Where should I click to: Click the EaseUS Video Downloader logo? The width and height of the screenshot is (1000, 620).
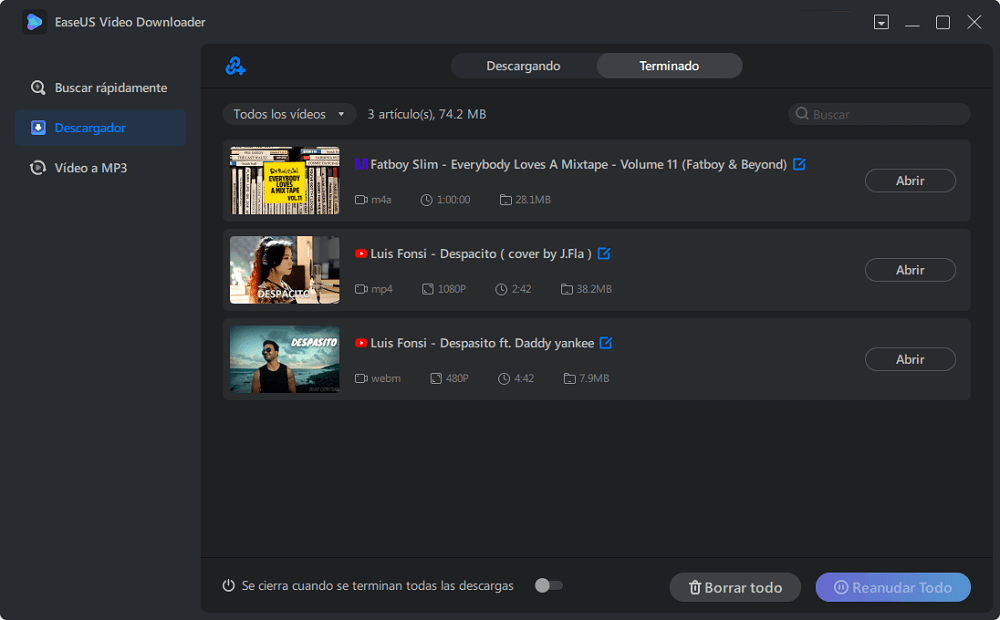point(35,22)
